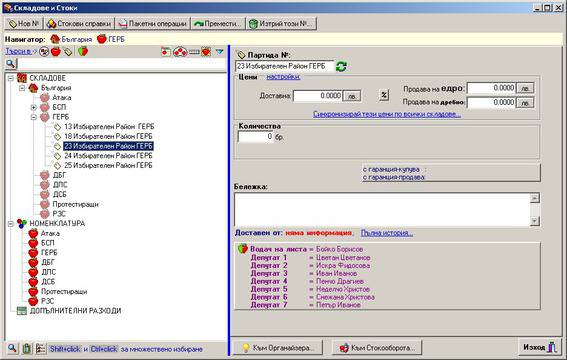
Task: Click 'Синхронизирай тези цени по всички складове' link
Action: click(x=387, y=115)
